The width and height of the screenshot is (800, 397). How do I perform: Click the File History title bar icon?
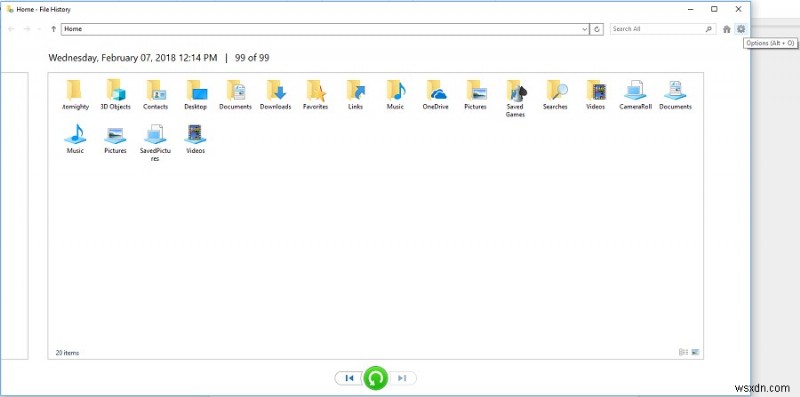[x=10, y=9]
